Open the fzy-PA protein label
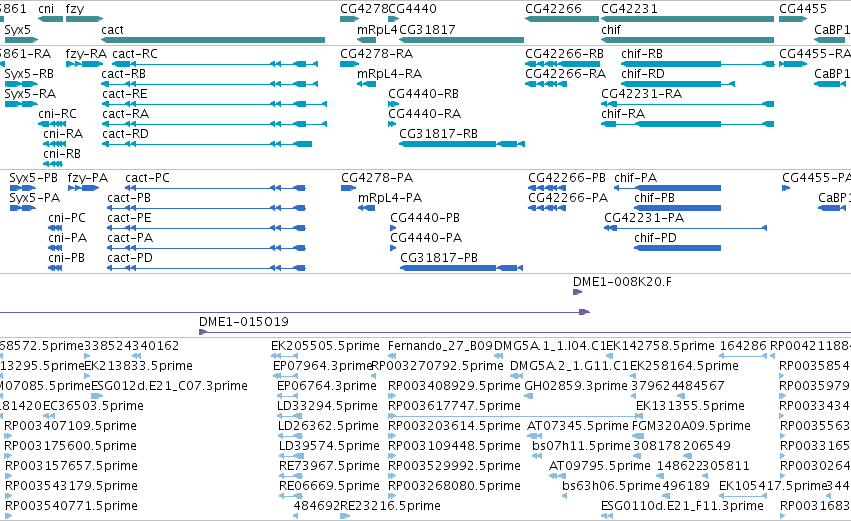This screenshot has height=521, width=851. [x=88, y=178]
